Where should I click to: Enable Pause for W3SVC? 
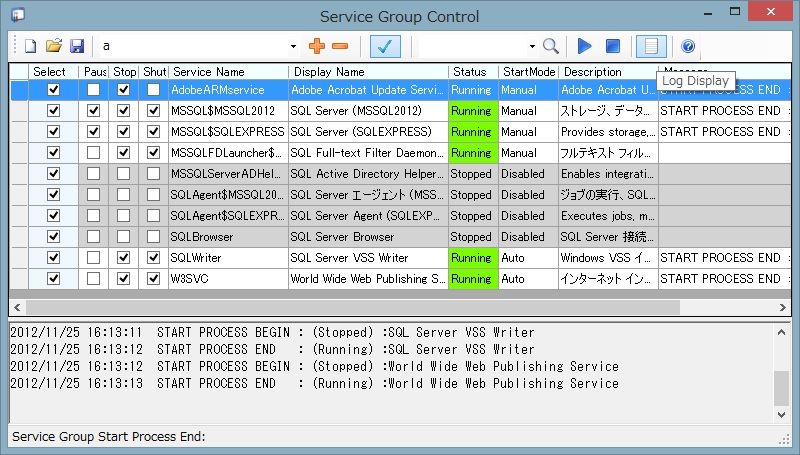coord(93,279)
